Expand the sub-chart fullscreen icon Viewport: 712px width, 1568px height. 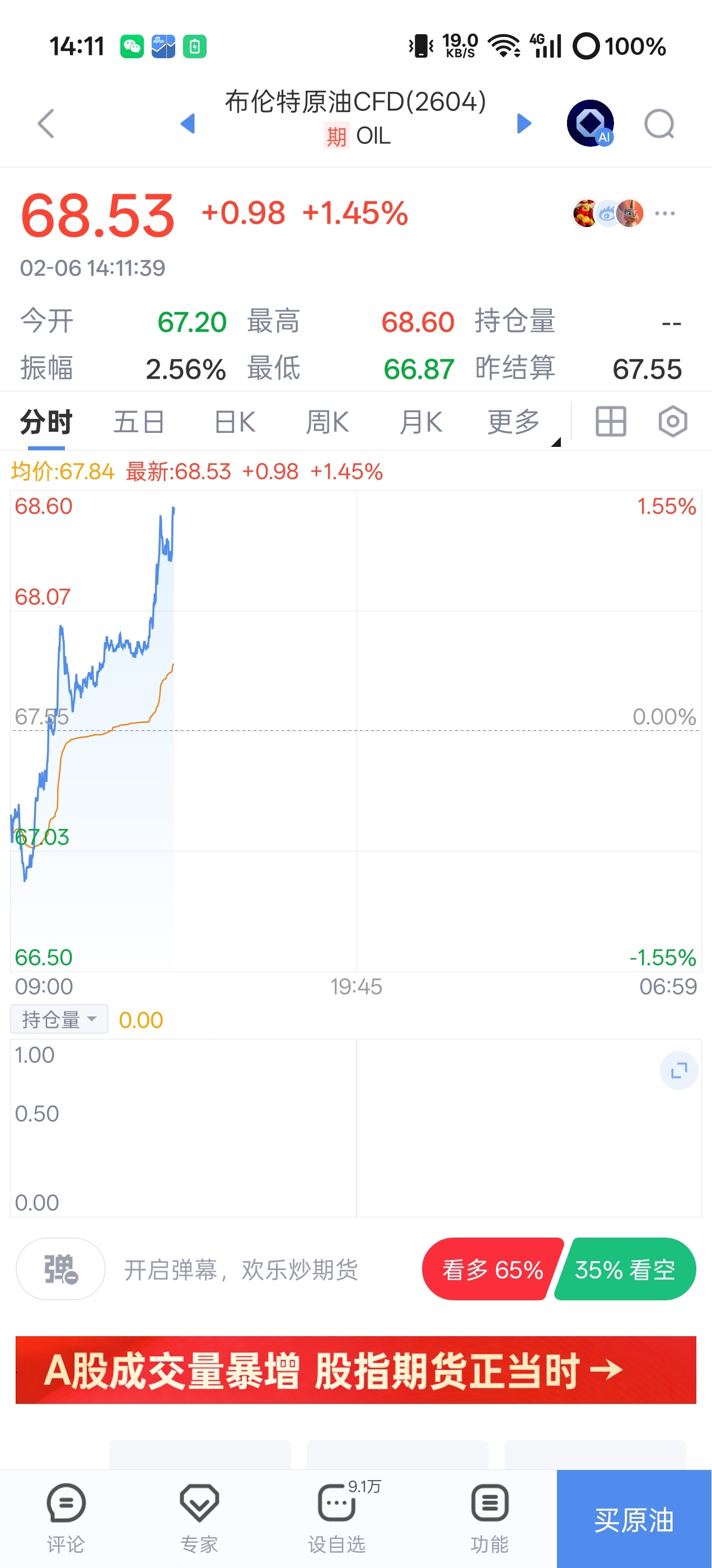(x=678, y=1070)
